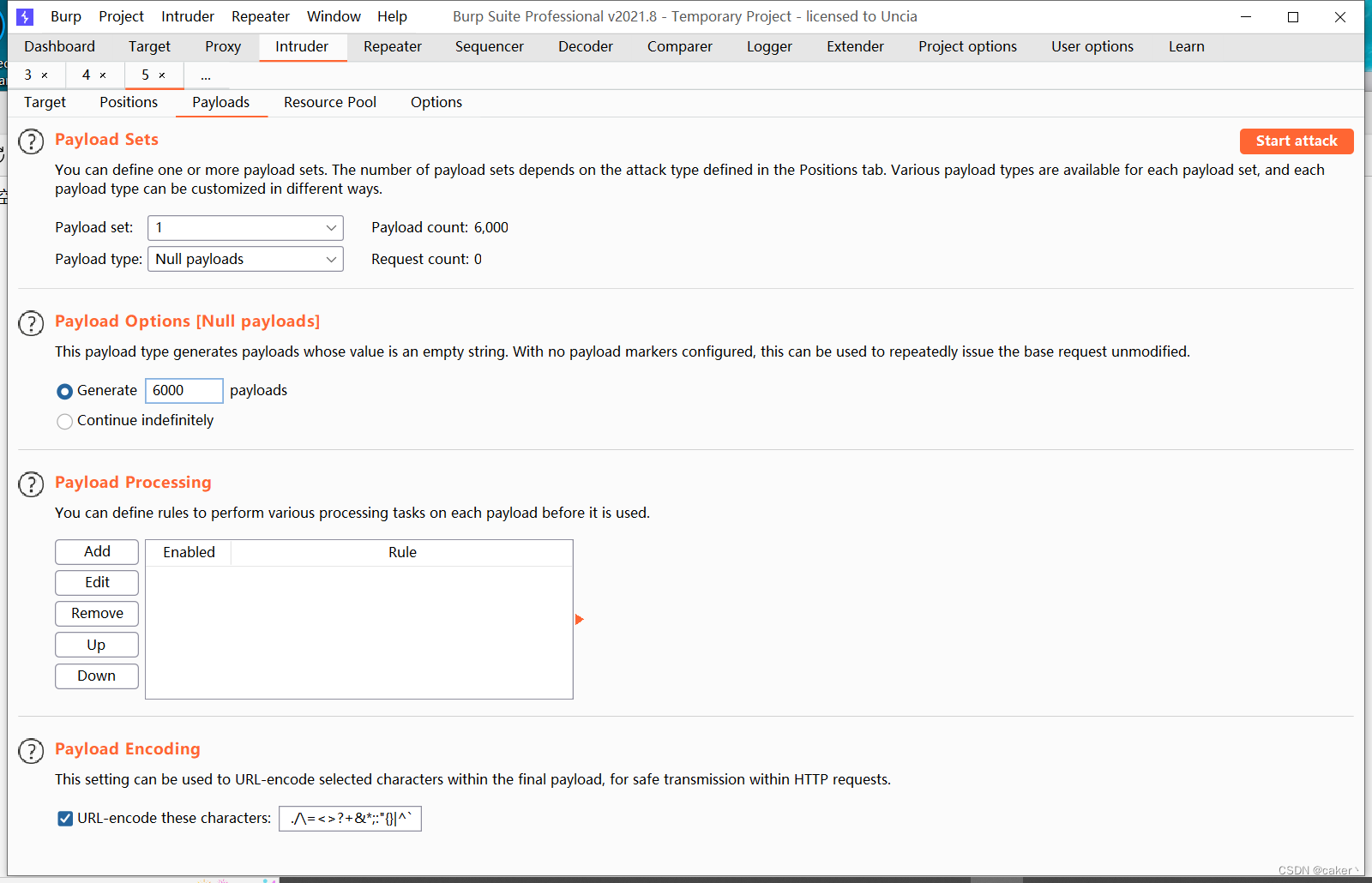Open the Repeater menu in menu bar
Viewport: 1372px width, 883px height.
(x=261, y=16)
